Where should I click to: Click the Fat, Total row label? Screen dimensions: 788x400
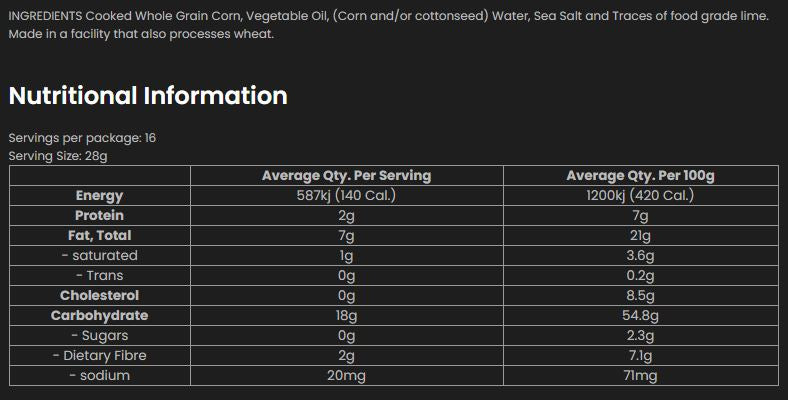pos(99,236)
